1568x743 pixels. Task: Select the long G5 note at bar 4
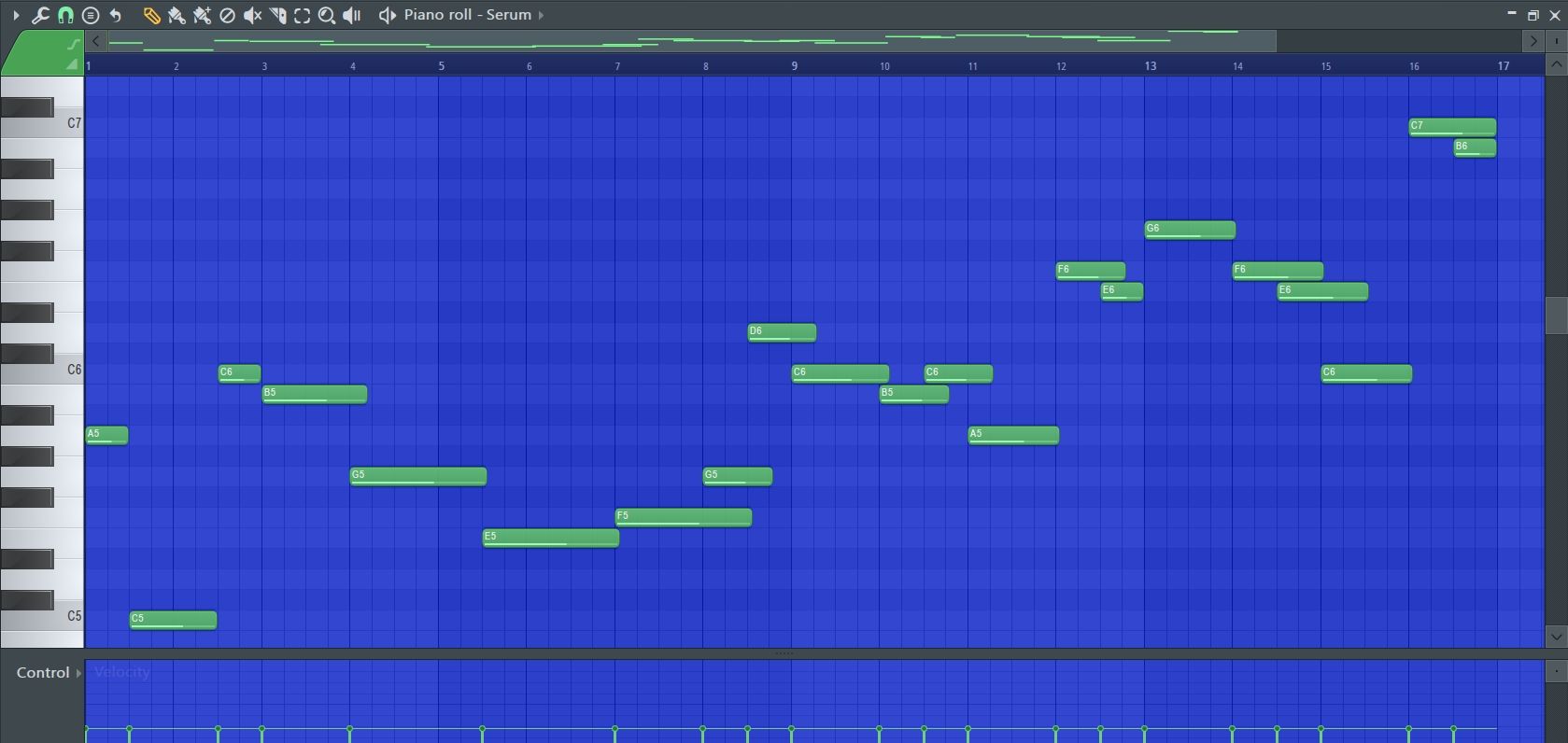click(417, 476)
